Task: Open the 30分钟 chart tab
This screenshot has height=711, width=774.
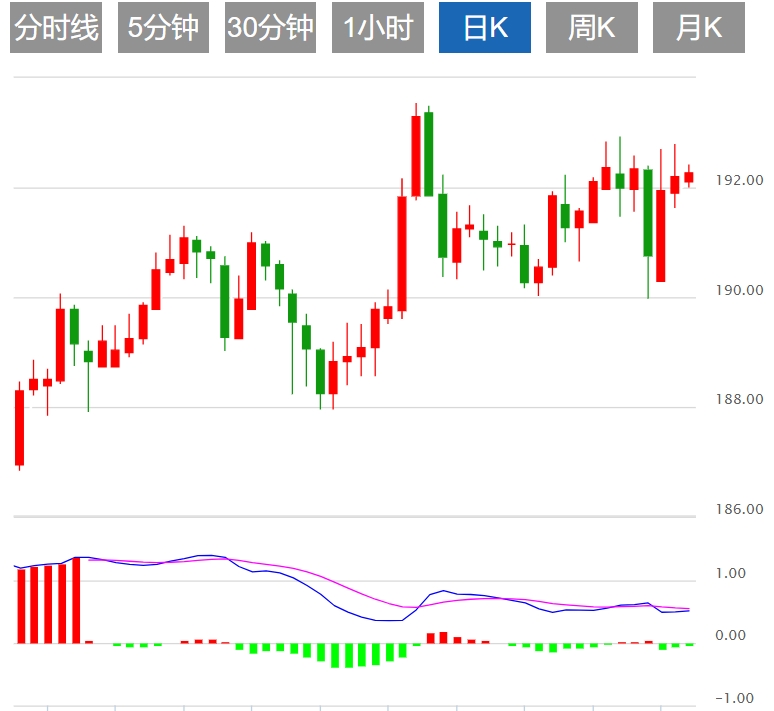Action: point(270,27)
